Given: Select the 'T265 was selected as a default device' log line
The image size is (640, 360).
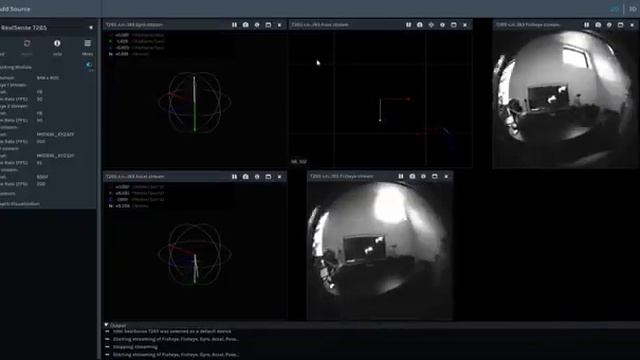Looking at the screenshot, I should pyautogui.click(x=171, y=331).
